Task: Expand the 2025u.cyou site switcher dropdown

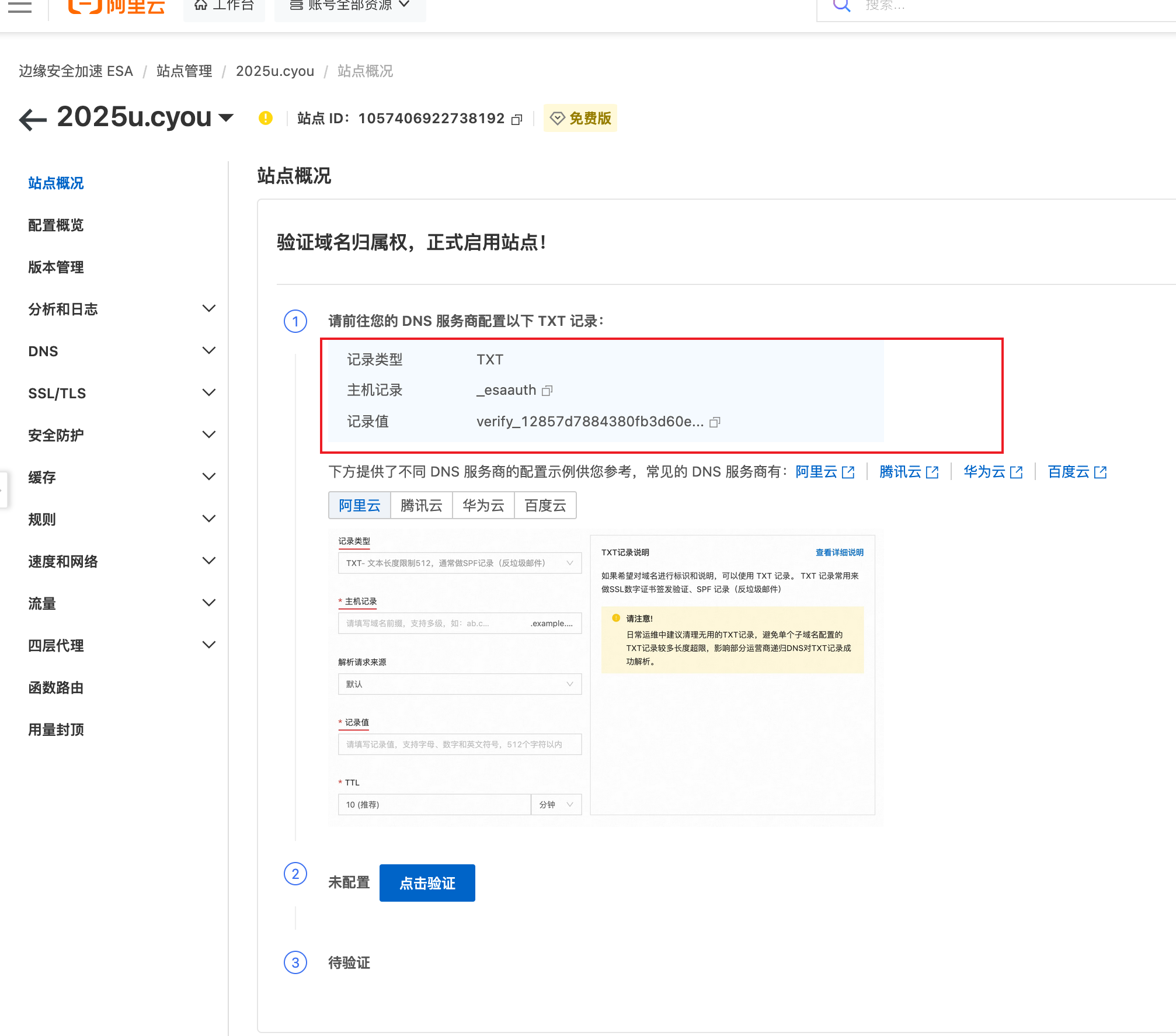Action: click(227, 117)
